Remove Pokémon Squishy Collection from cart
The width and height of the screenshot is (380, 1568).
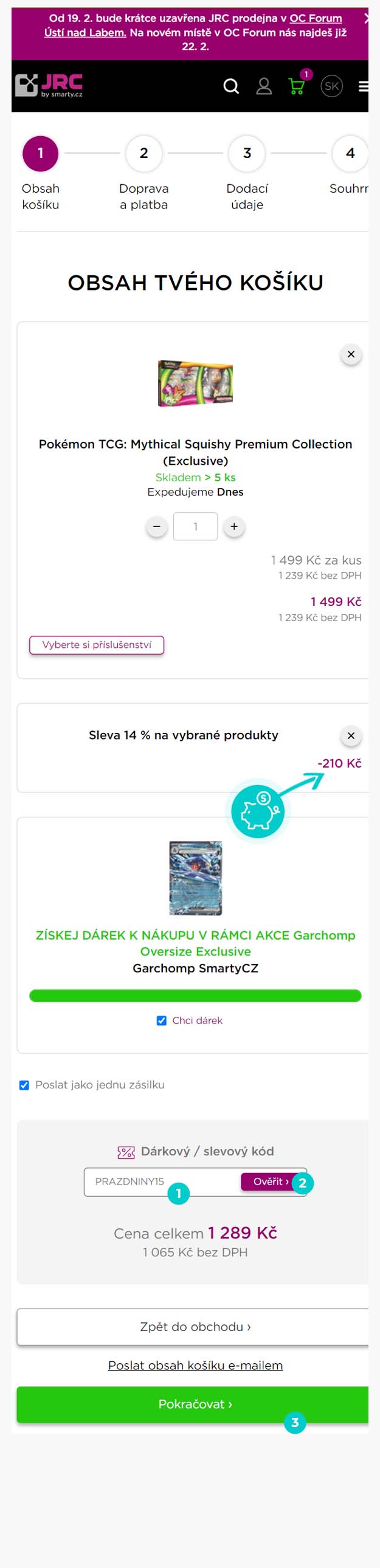coord(351,354)
